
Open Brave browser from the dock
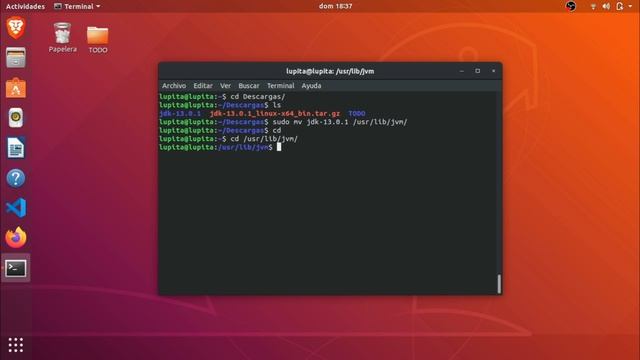point(16,28)
